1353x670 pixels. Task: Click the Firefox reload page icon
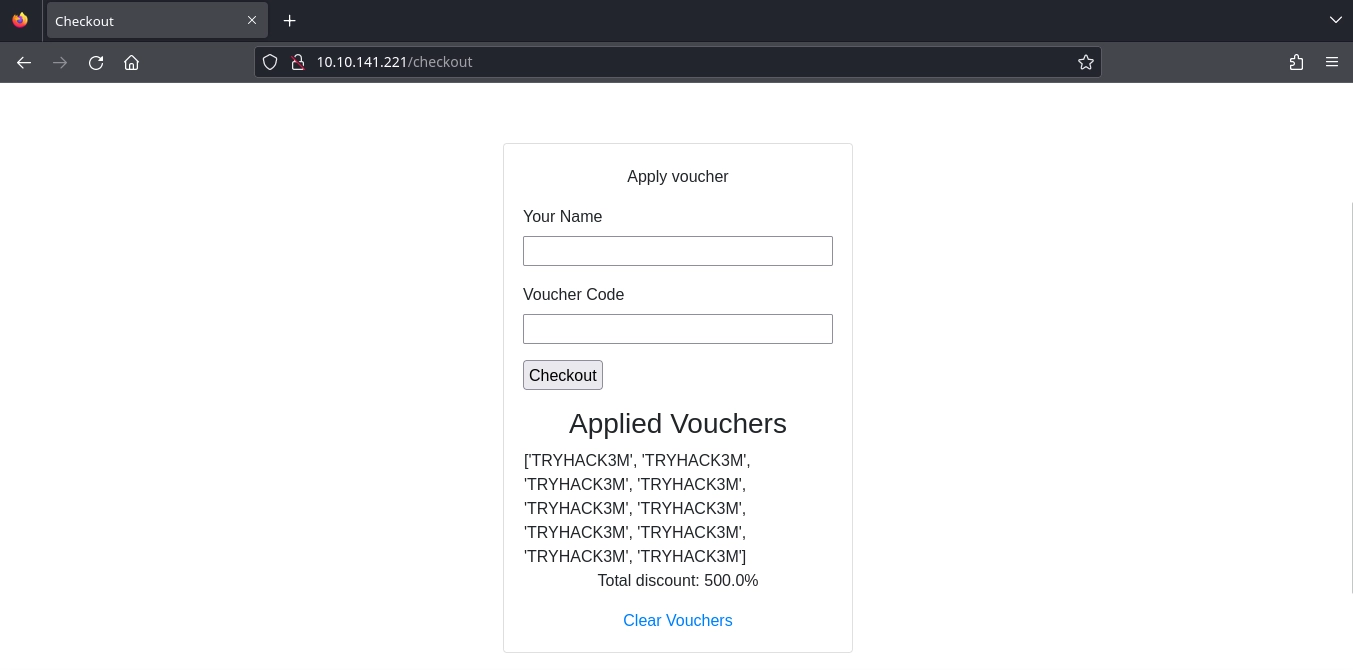tap(96, 62)
